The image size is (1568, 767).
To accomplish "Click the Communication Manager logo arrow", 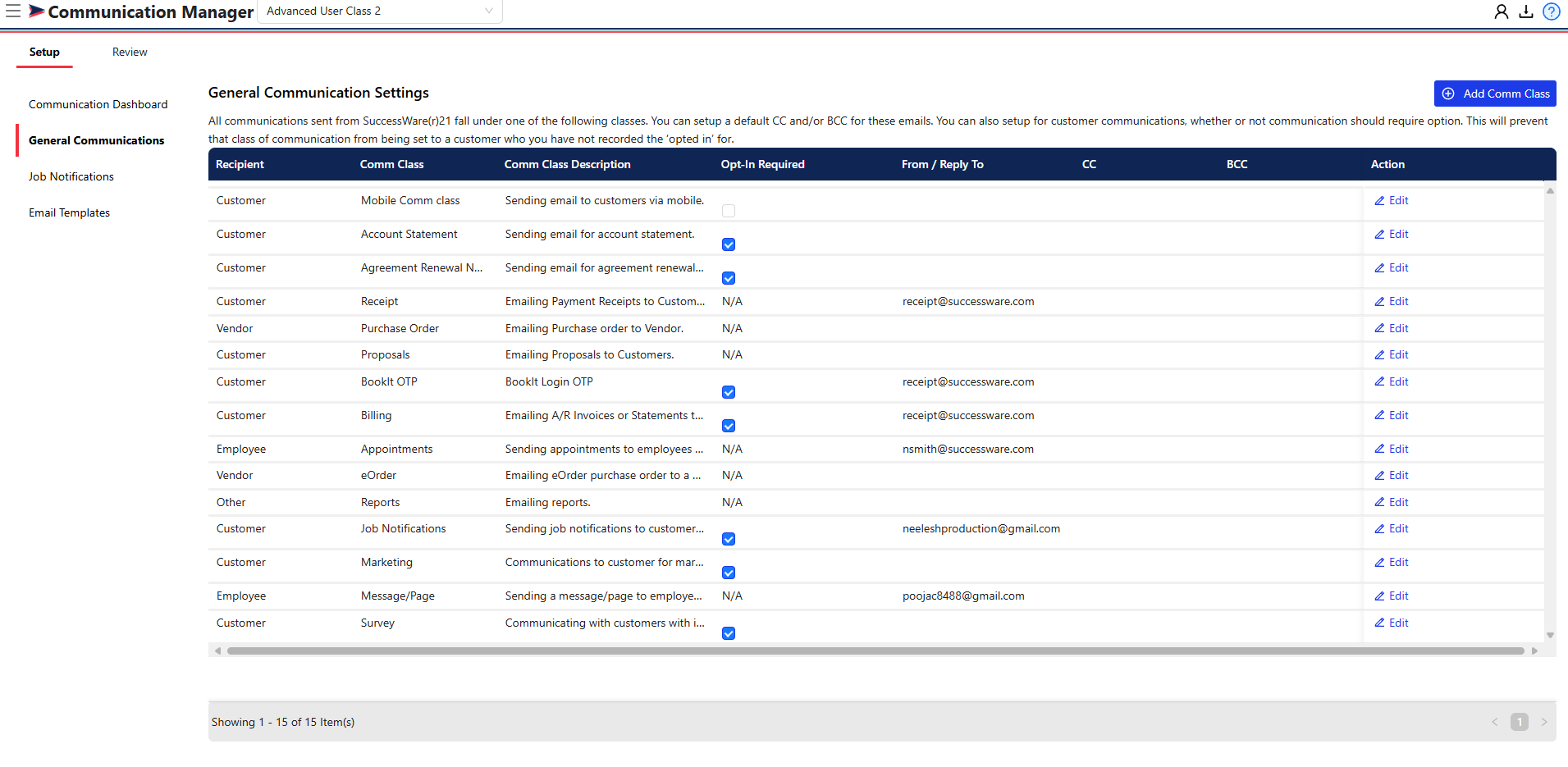I will [37, 11].
